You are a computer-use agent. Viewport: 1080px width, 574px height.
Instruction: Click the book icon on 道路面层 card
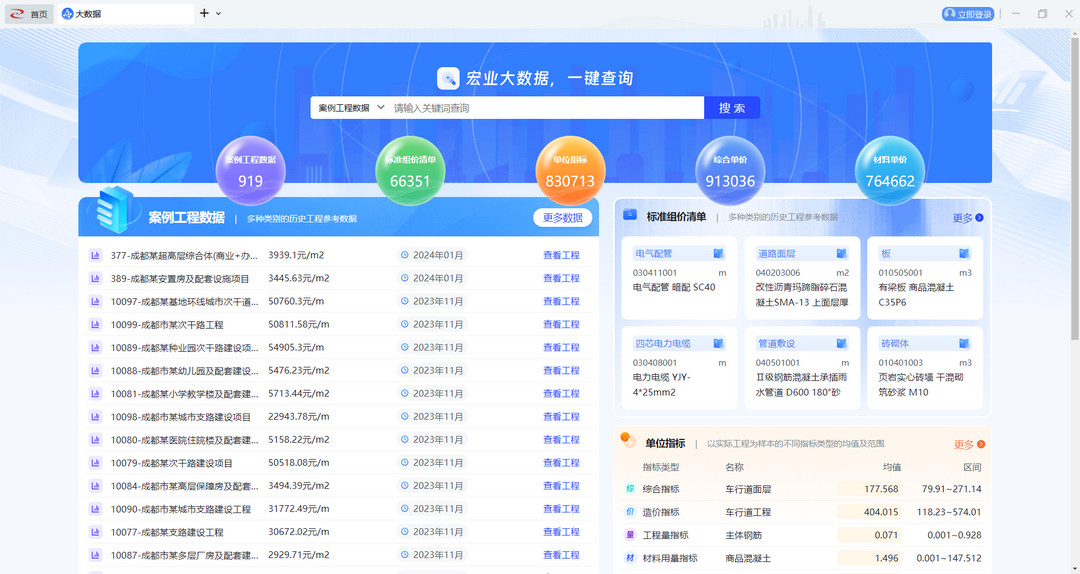click(x=841, y=254)
